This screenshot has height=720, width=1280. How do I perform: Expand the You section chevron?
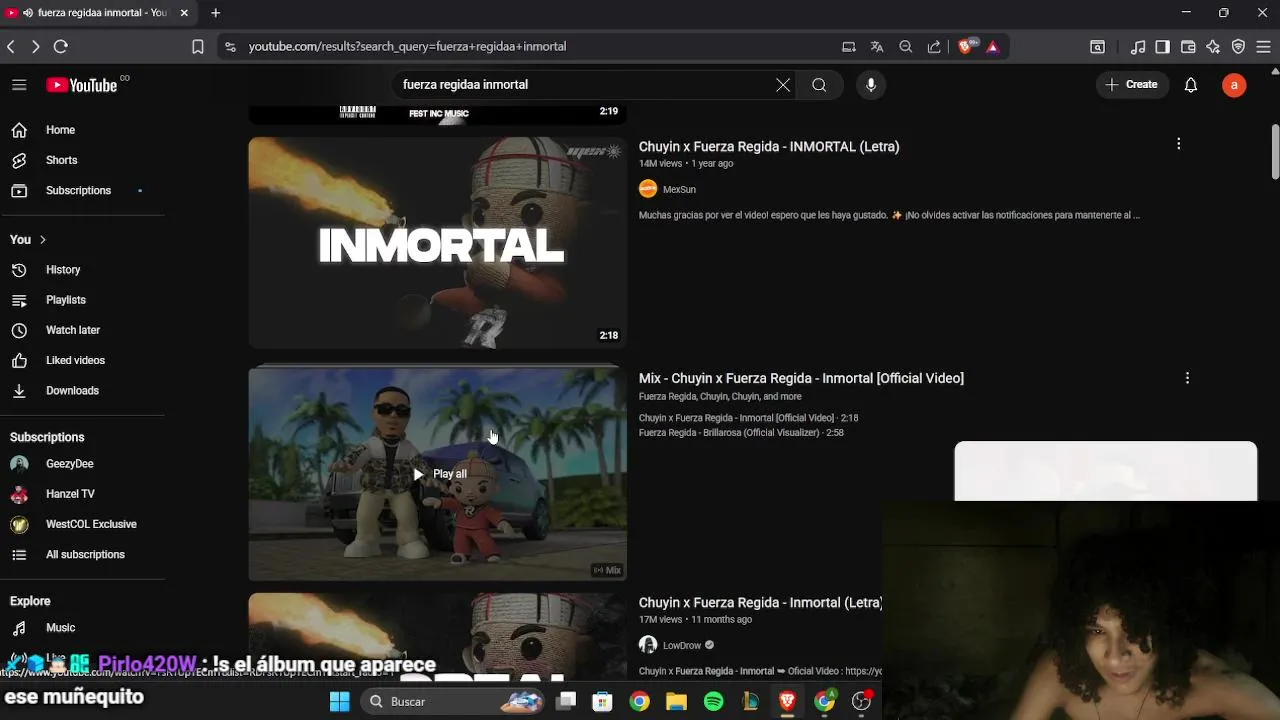coord(43,240)
